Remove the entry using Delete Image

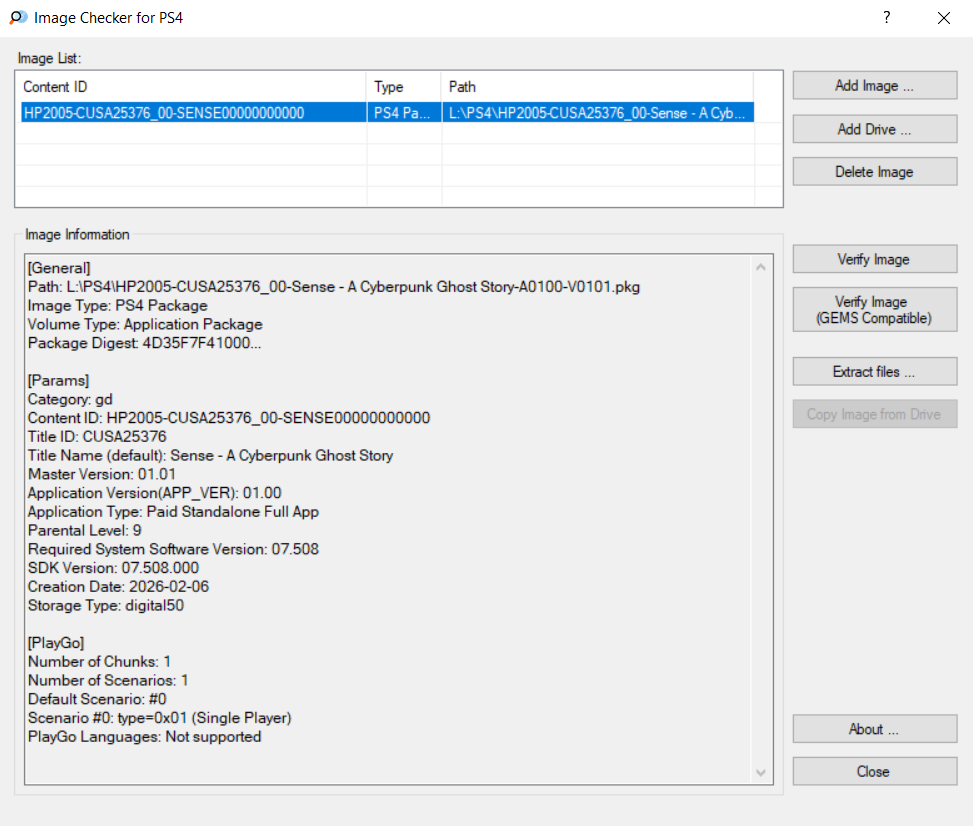[874, 172]
